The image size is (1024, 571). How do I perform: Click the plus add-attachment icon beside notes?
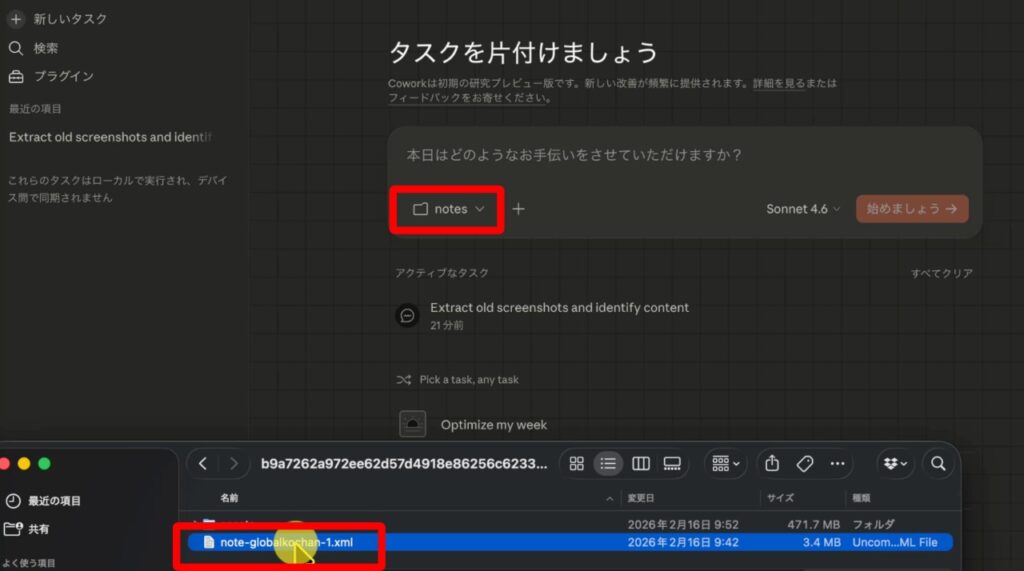click(x=519, y=209)
